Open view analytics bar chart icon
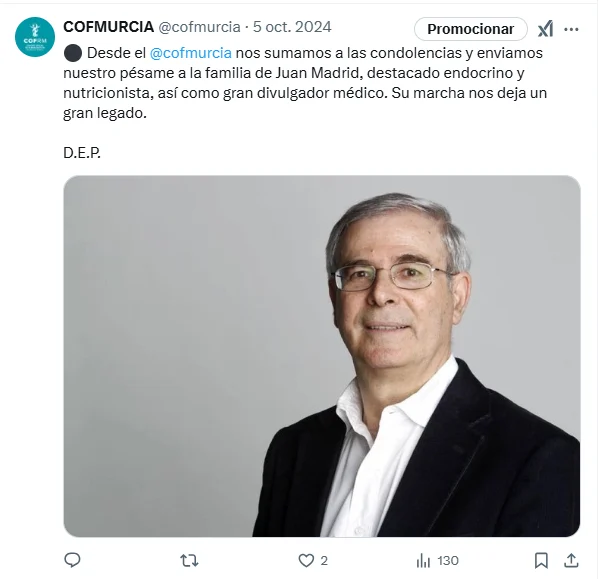 [423, 561]
